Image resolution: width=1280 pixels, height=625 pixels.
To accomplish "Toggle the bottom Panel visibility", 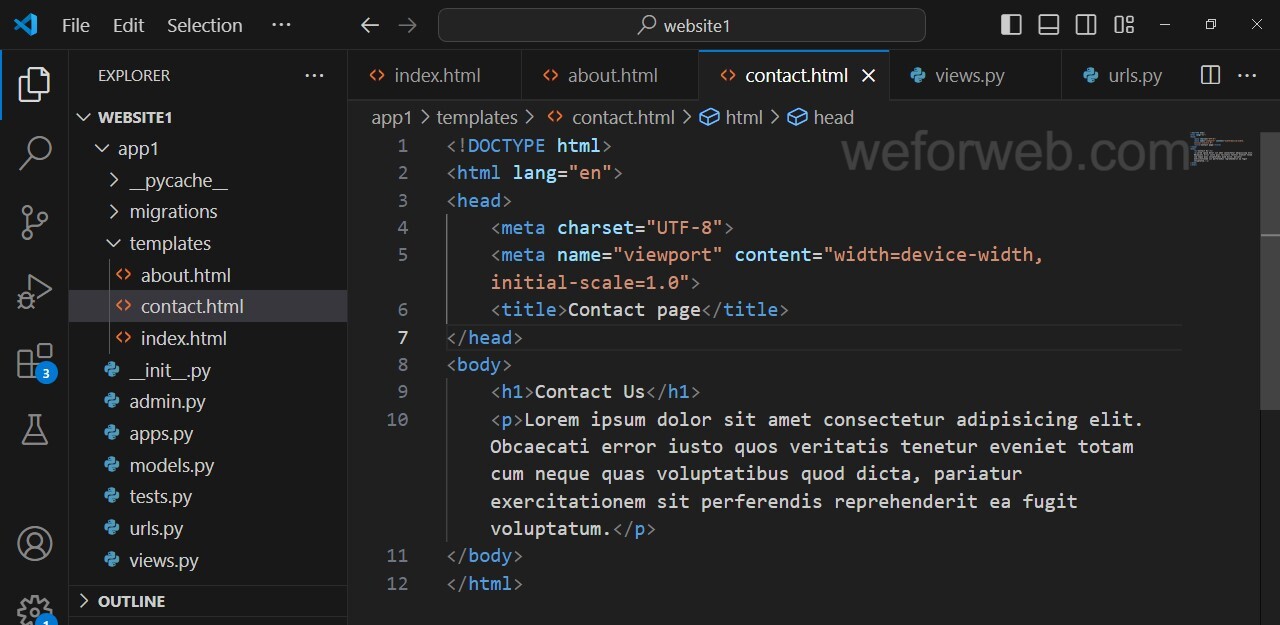I will click(1048, 25).
